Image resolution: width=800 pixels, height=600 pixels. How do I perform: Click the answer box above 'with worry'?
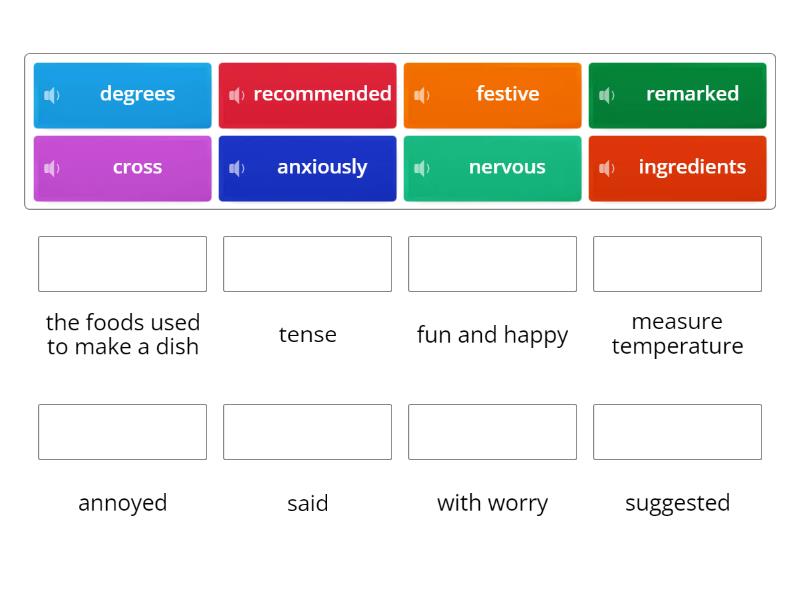coord(492,432)
